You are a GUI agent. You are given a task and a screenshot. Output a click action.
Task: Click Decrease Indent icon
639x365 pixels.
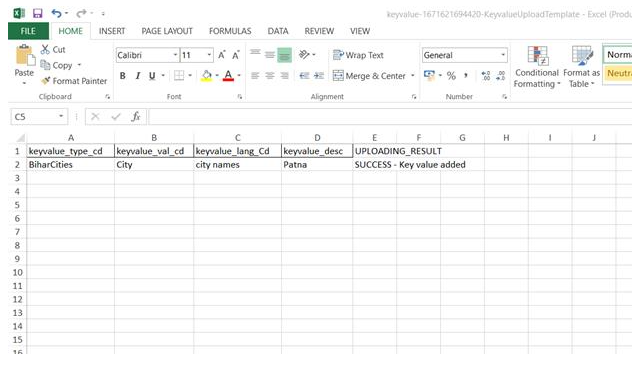pyautogui.click(x=304, y=76)
